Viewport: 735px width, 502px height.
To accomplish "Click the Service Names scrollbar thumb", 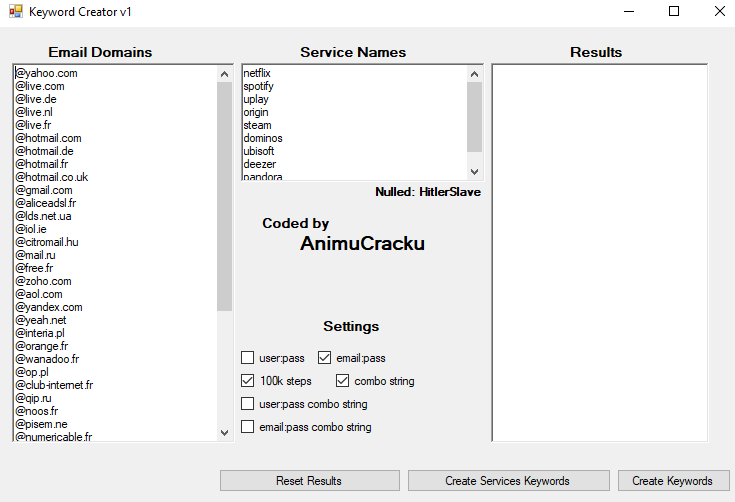I will point(474,114).
